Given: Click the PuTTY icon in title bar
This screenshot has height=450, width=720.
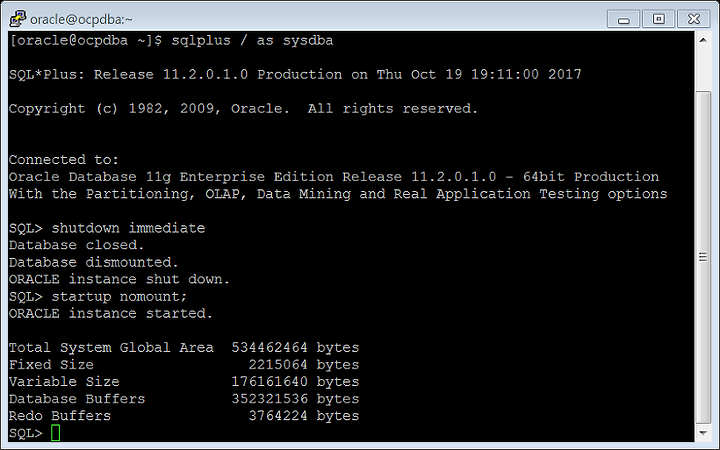Looking at the screenshot, I should (x=17, y=19).
